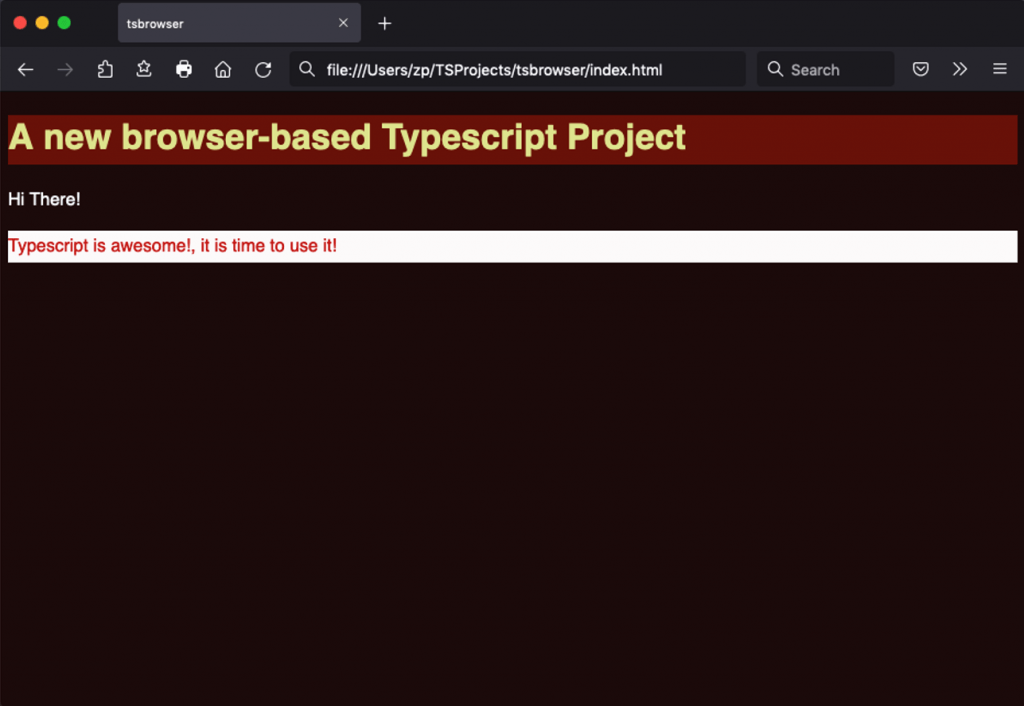1024x706 pixels.
Task: Reload the current page
Action: (x=263, y=69)
